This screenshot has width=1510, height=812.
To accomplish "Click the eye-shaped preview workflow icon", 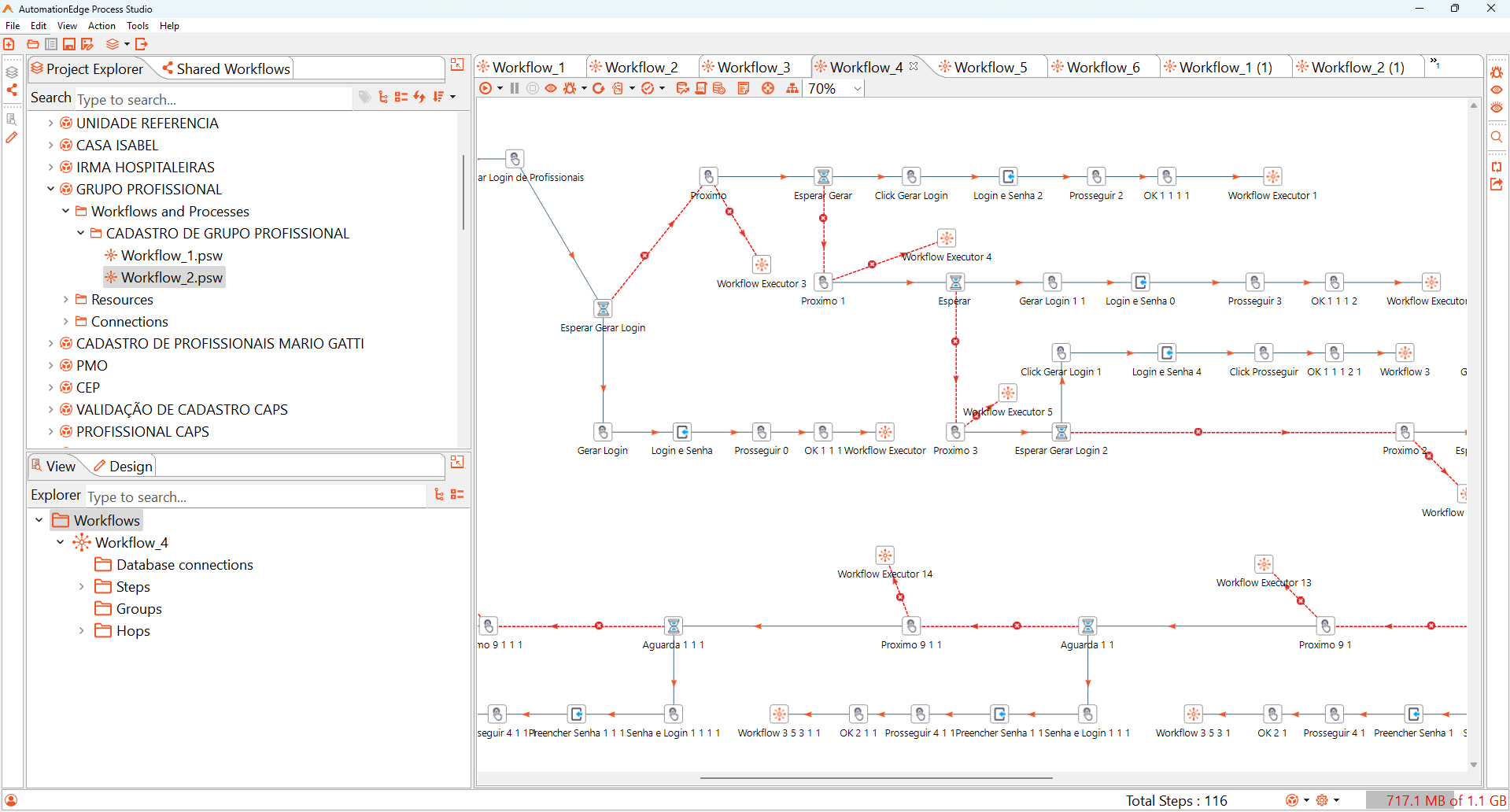I will [x=551, y=88].
